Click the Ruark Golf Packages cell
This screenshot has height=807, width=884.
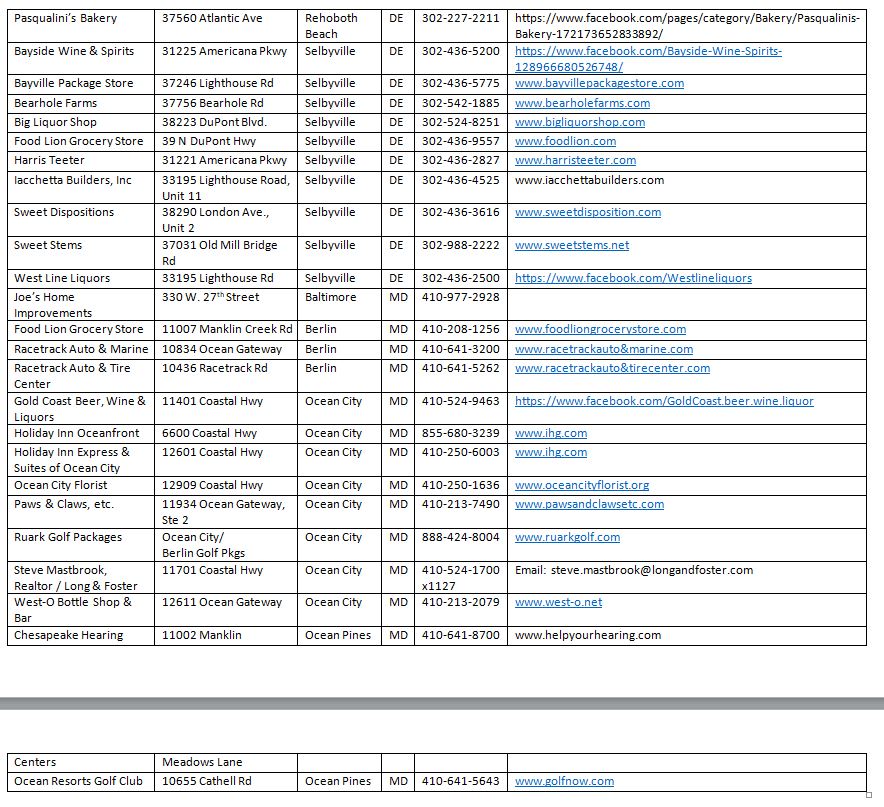pos(81,545)
